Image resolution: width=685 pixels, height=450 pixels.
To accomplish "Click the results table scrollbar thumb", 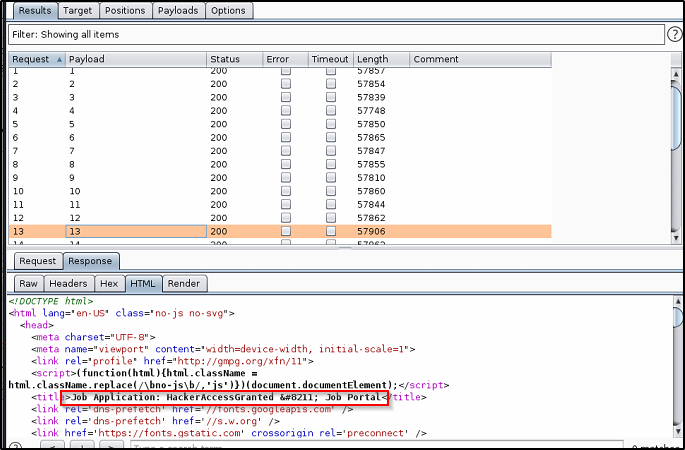I will pos(676,117).
